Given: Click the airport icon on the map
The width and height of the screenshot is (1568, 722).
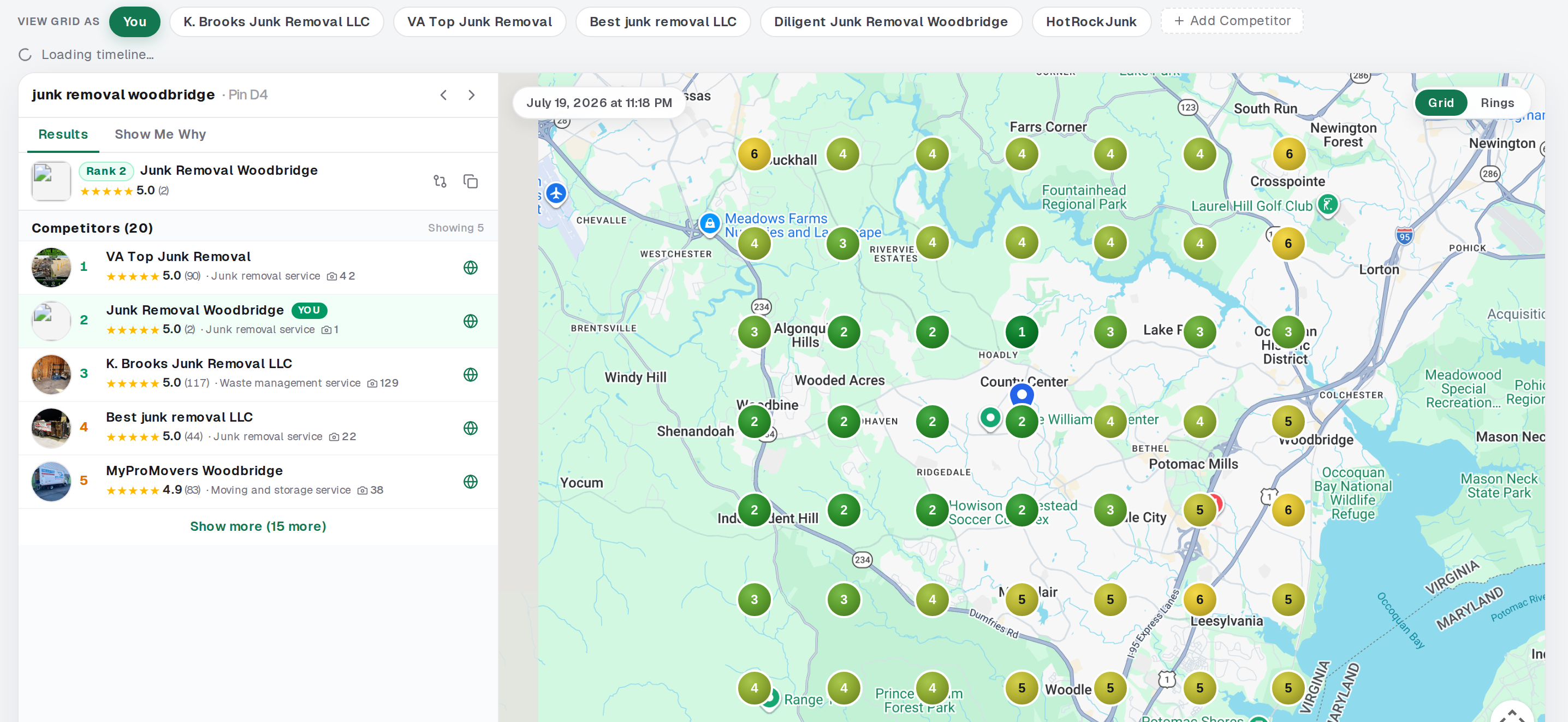Looking at the screenshot, I should [x=556, y=194].
